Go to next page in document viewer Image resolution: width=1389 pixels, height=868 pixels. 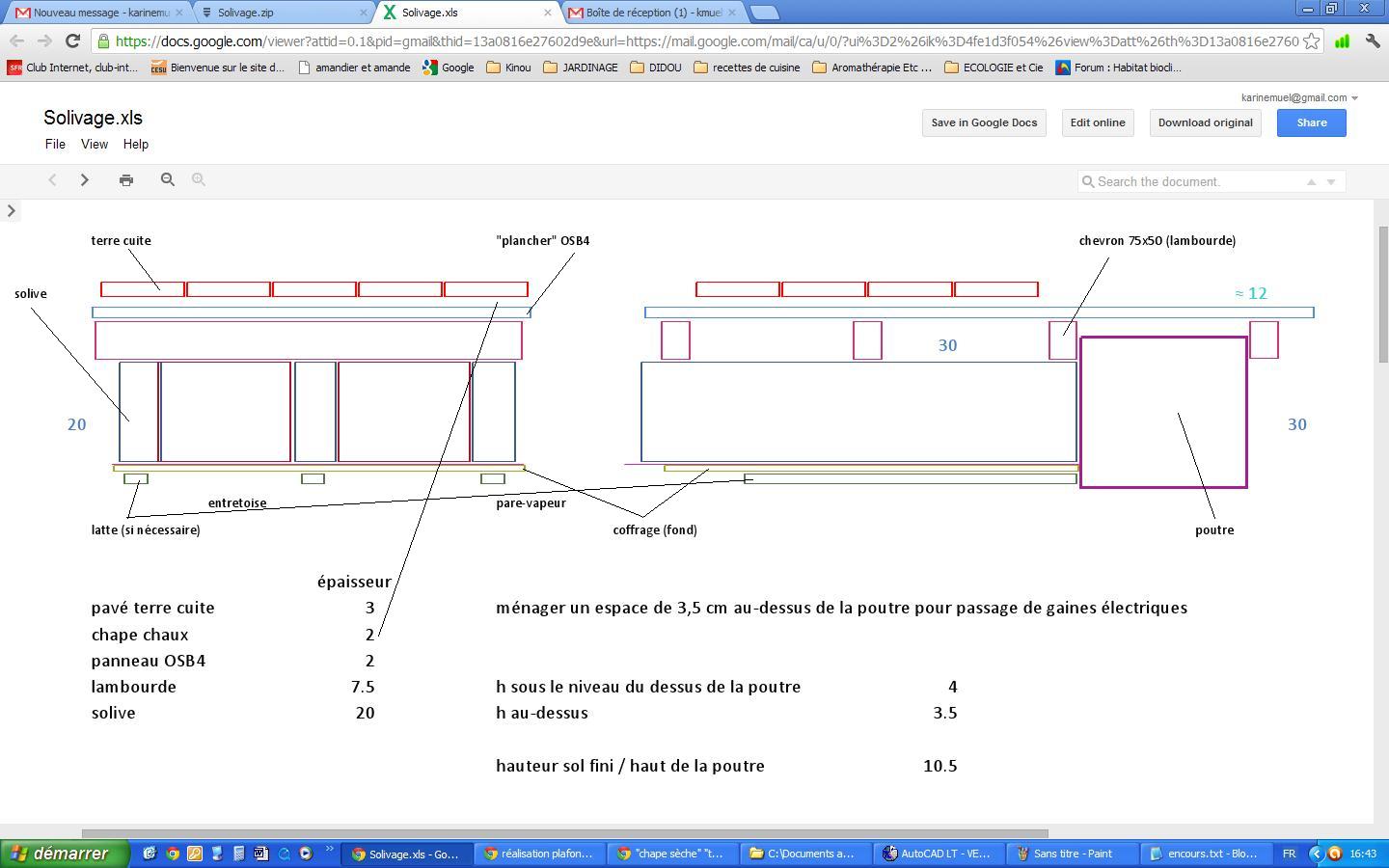(85, 180)
